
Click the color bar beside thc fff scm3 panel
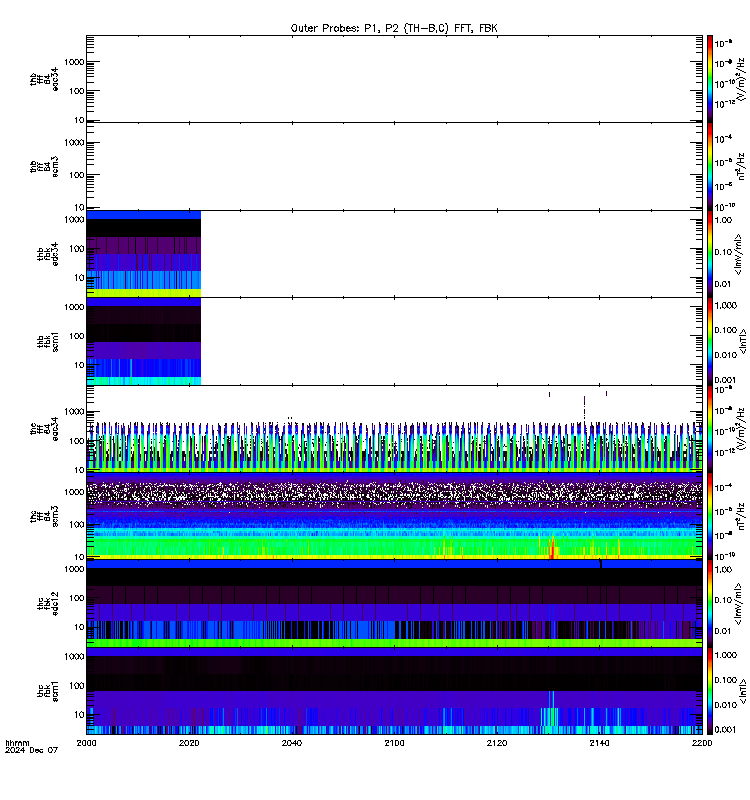(x=710, y=516)
